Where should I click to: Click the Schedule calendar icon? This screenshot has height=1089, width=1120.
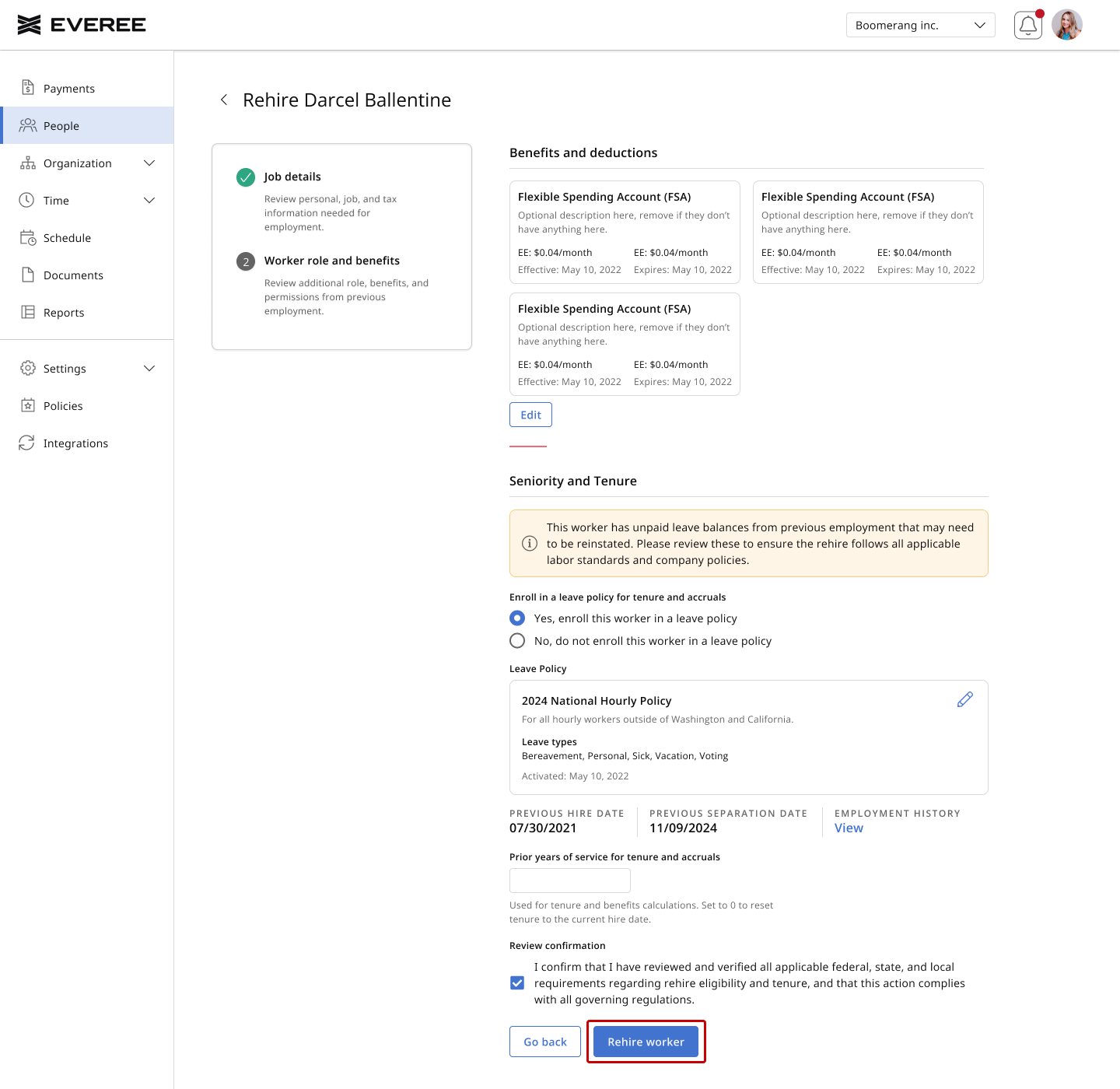(28, 237)
